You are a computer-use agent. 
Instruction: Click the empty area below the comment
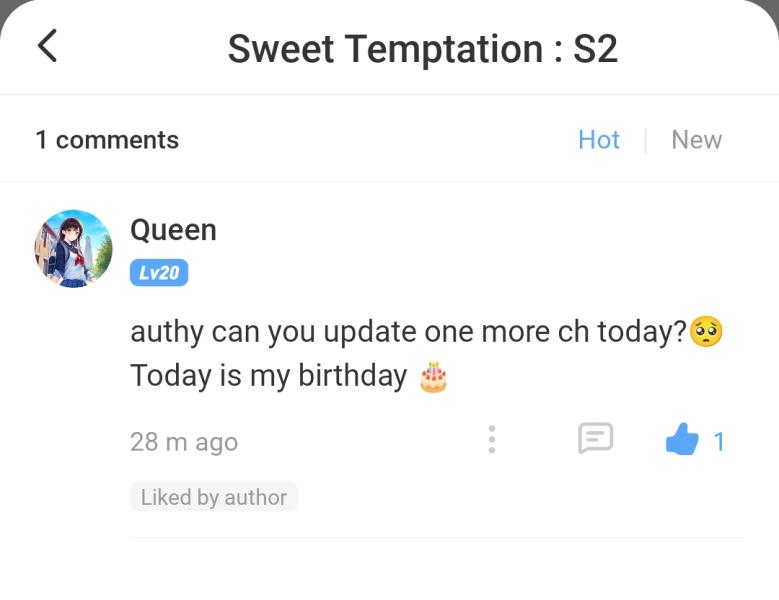tap(390, 569)
